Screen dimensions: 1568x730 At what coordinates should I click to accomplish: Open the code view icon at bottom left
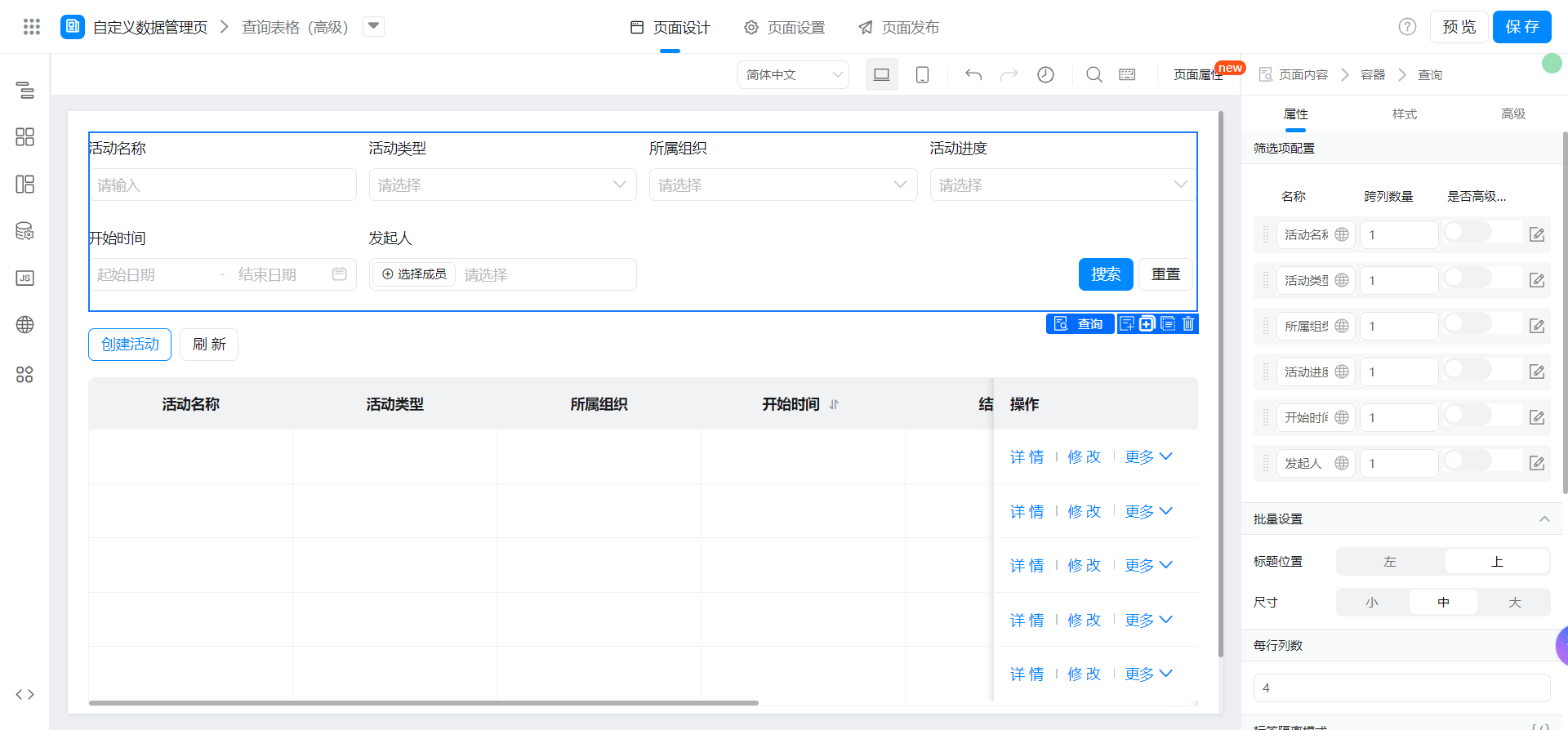click(25, 694)
